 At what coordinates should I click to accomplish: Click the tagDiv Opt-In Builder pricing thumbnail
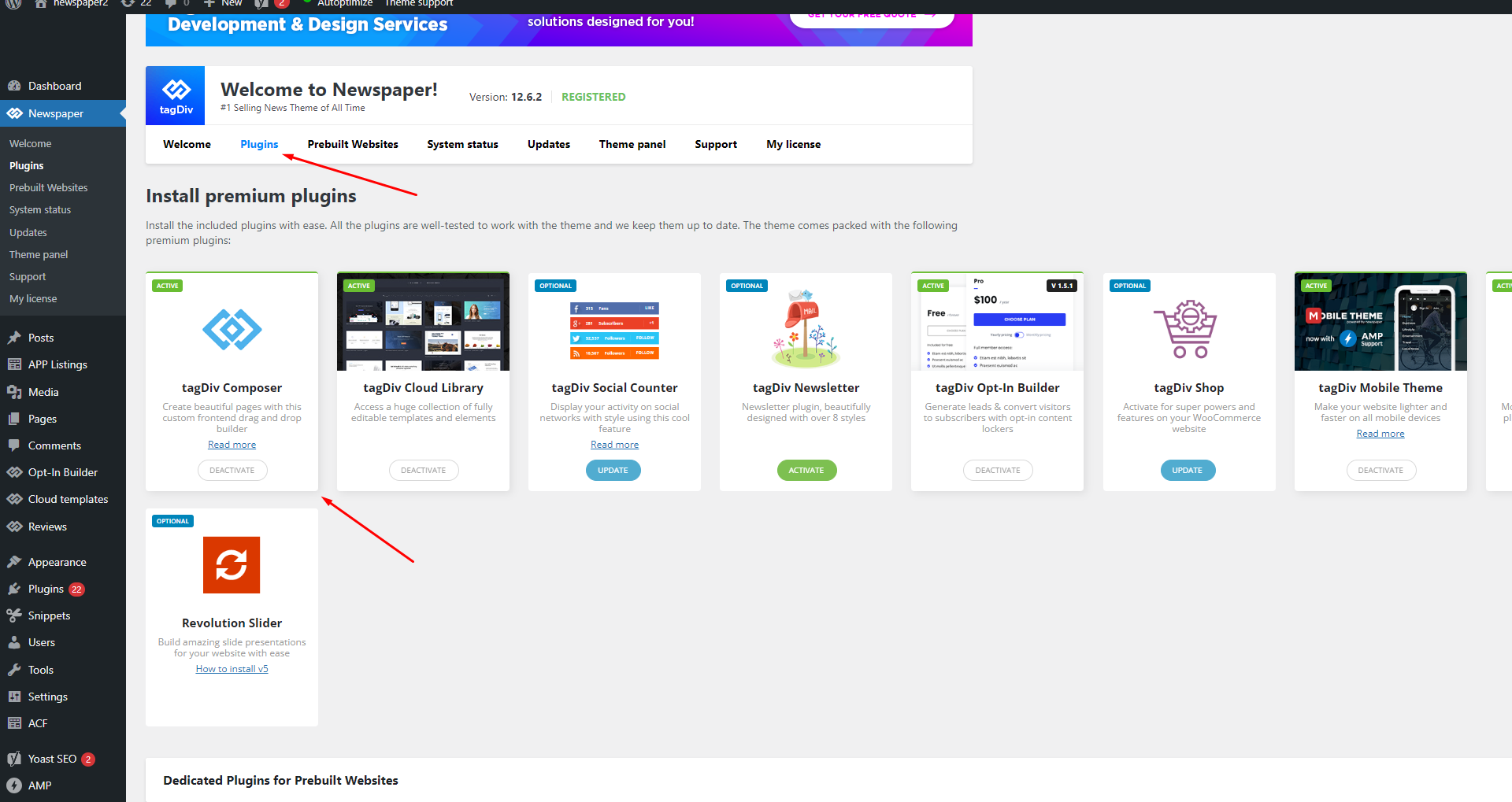pos(997,322)
